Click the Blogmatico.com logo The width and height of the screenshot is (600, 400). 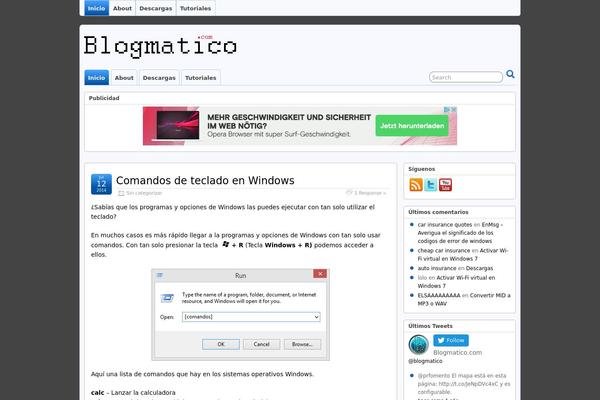[x=160, y=46]
